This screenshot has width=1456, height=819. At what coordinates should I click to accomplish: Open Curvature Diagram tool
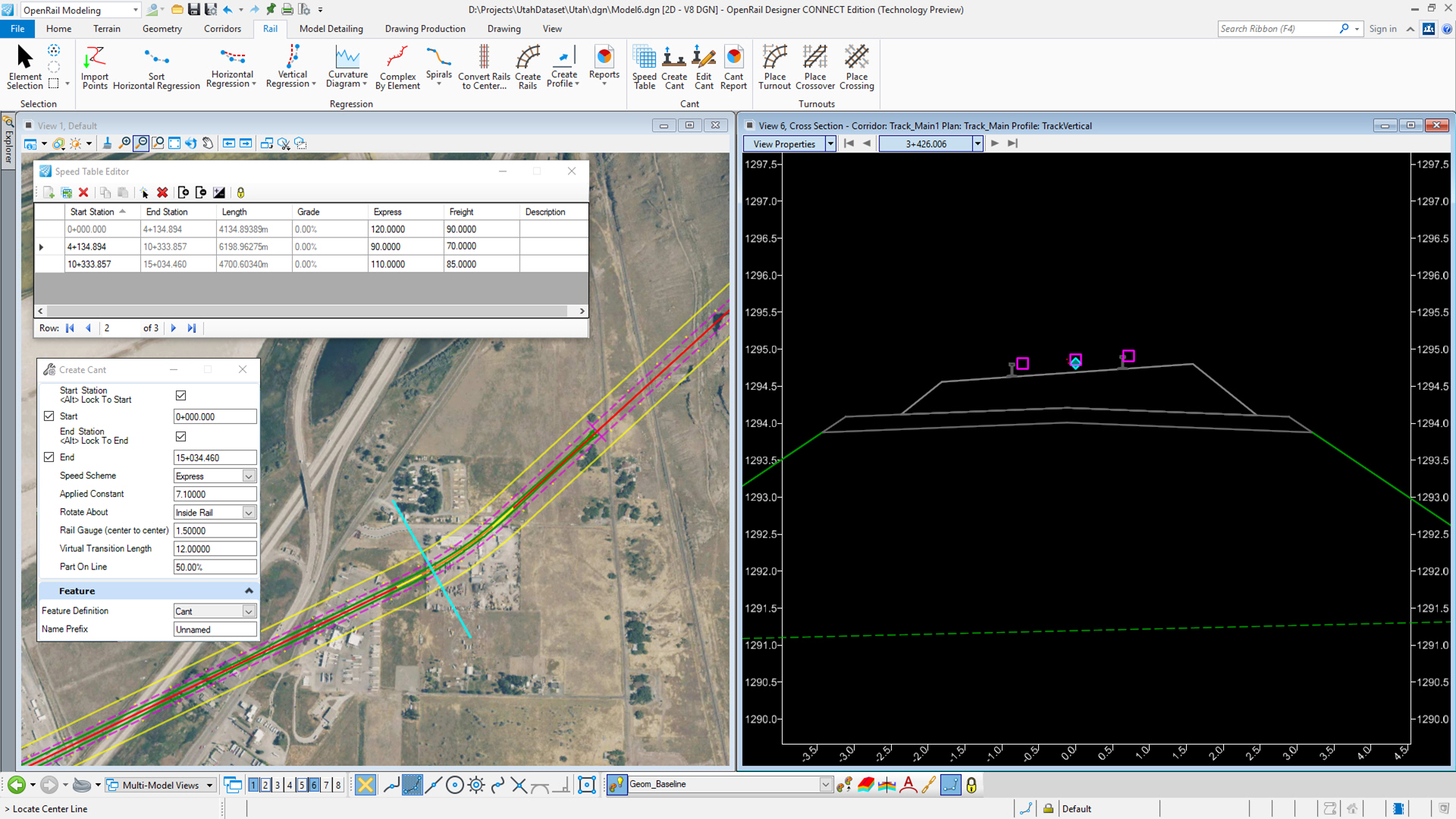[x=347, y=67]
